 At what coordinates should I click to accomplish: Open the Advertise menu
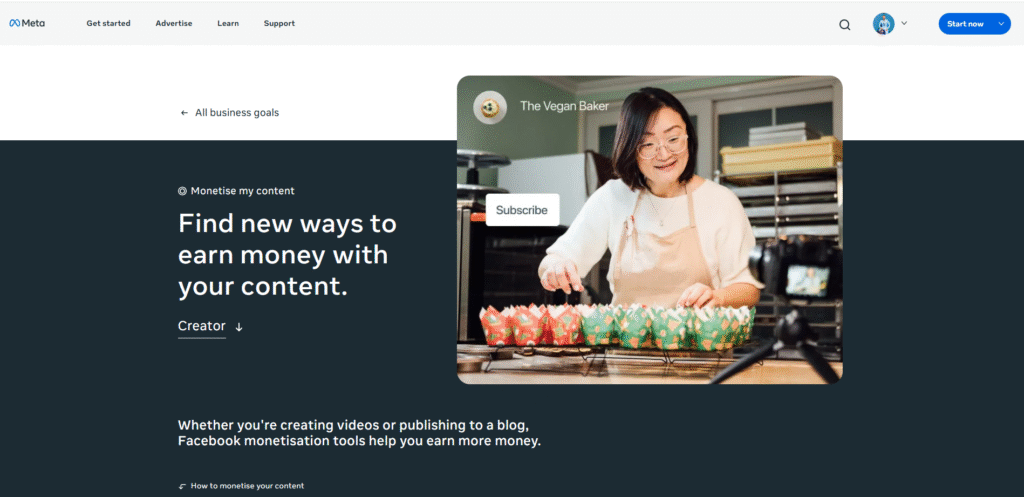click(174, 24)
